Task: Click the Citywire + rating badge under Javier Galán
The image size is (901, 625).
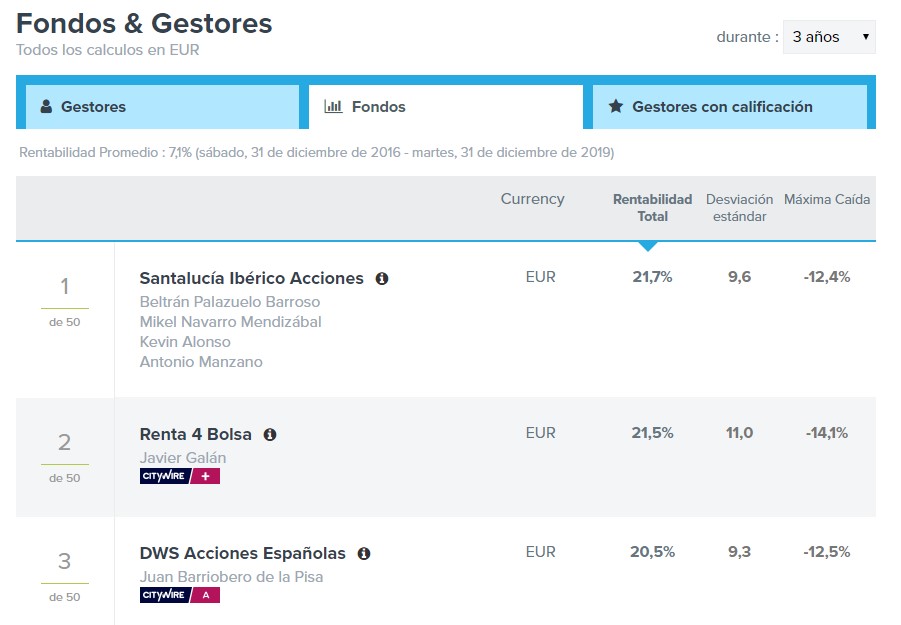Action: 180,476
